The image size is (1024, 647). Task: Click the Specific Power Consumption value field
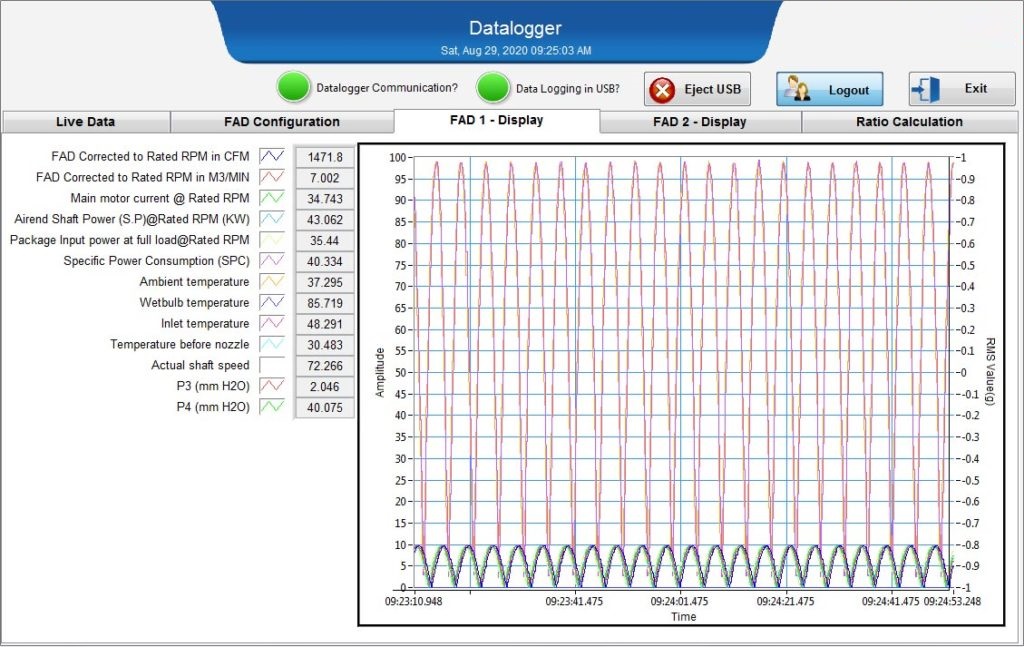point(325,261)
